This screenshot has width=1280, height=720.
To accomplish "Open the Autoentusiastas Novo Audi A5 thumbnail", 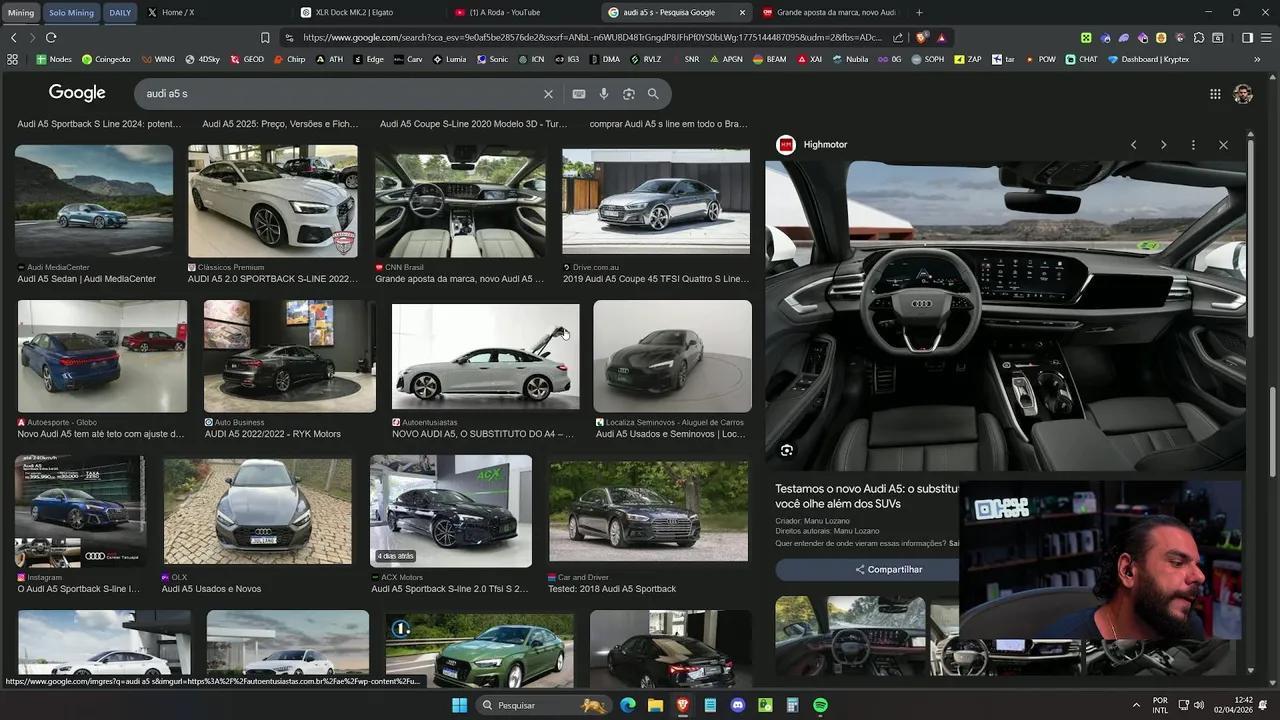I will point(485,356).
